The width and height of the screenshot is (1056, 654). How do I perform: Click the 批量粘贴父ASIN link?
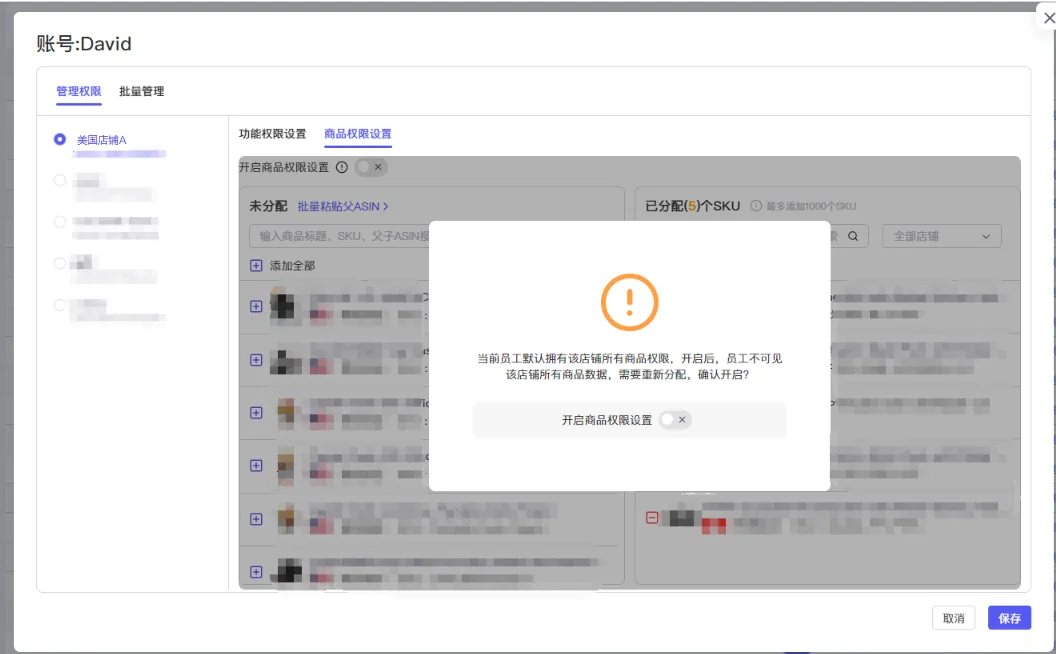tap(343, 206)
